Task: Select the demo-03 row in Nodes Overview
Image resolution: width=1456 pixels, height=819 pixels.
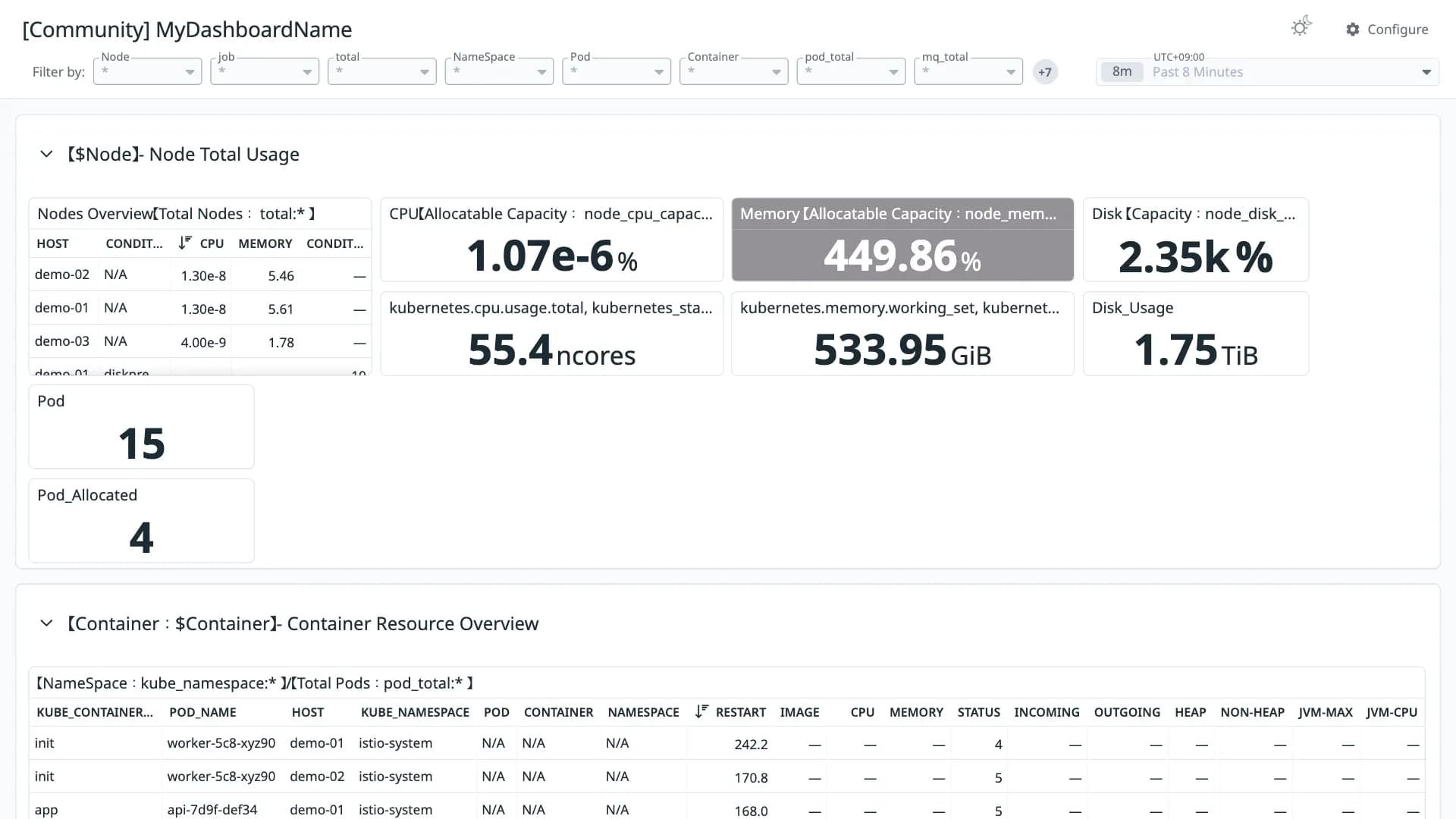Action: click(200, 341)
